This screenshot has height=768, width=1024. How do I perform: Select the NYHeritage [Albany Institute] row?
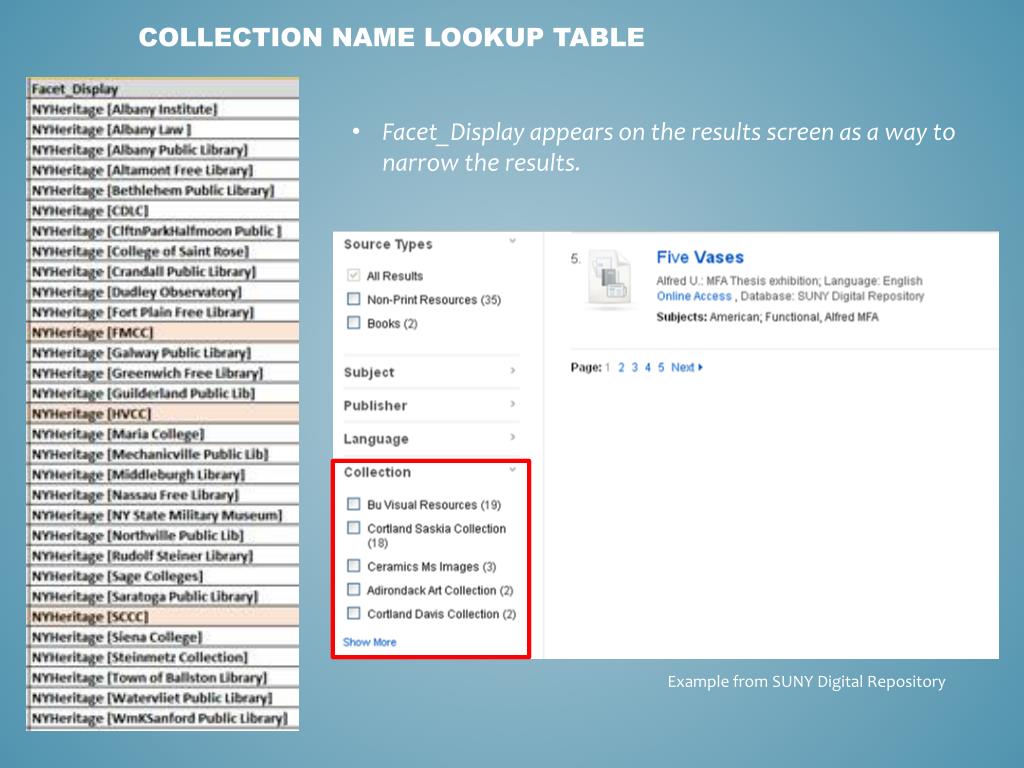(163, 109)
